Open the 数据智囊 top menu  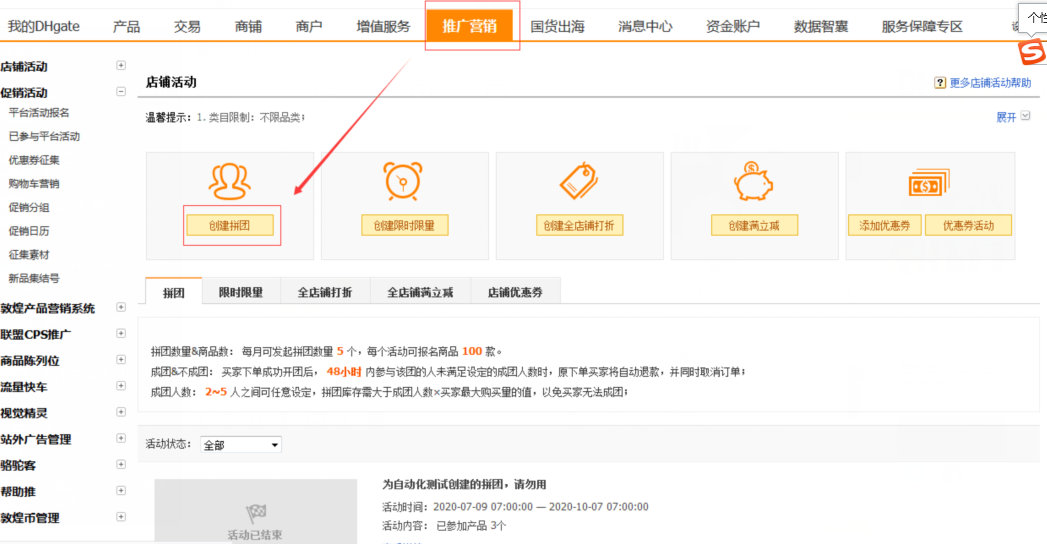[821, 27]
